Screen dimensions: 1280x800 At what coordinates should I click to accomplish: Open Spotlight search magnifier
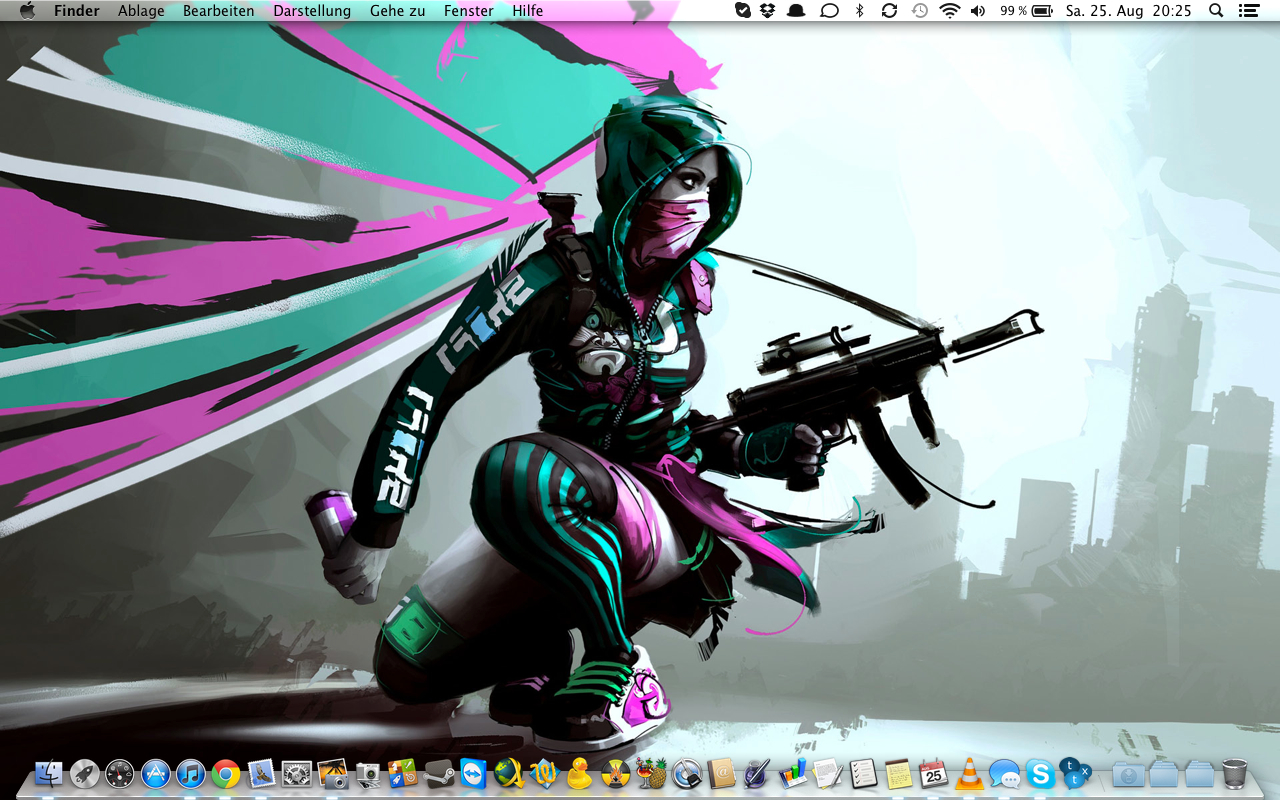pos(1216,11)
